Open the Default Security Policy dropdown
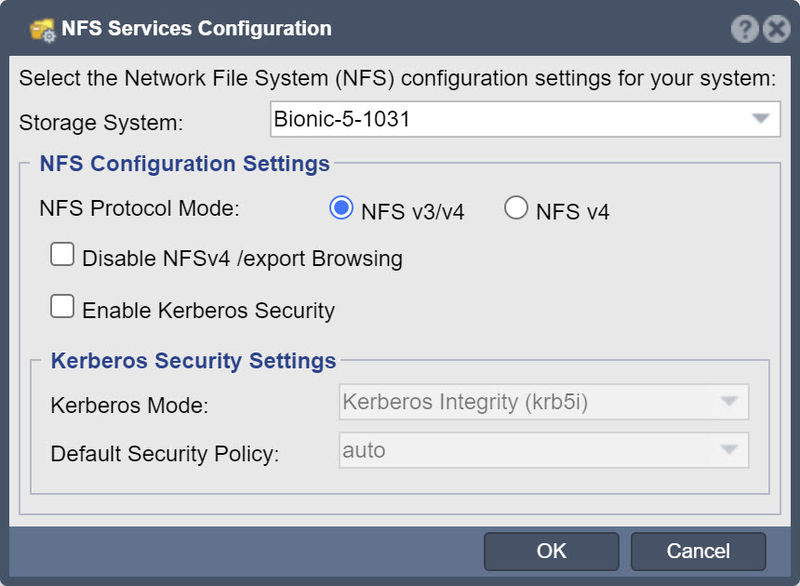 click(544, 450)
